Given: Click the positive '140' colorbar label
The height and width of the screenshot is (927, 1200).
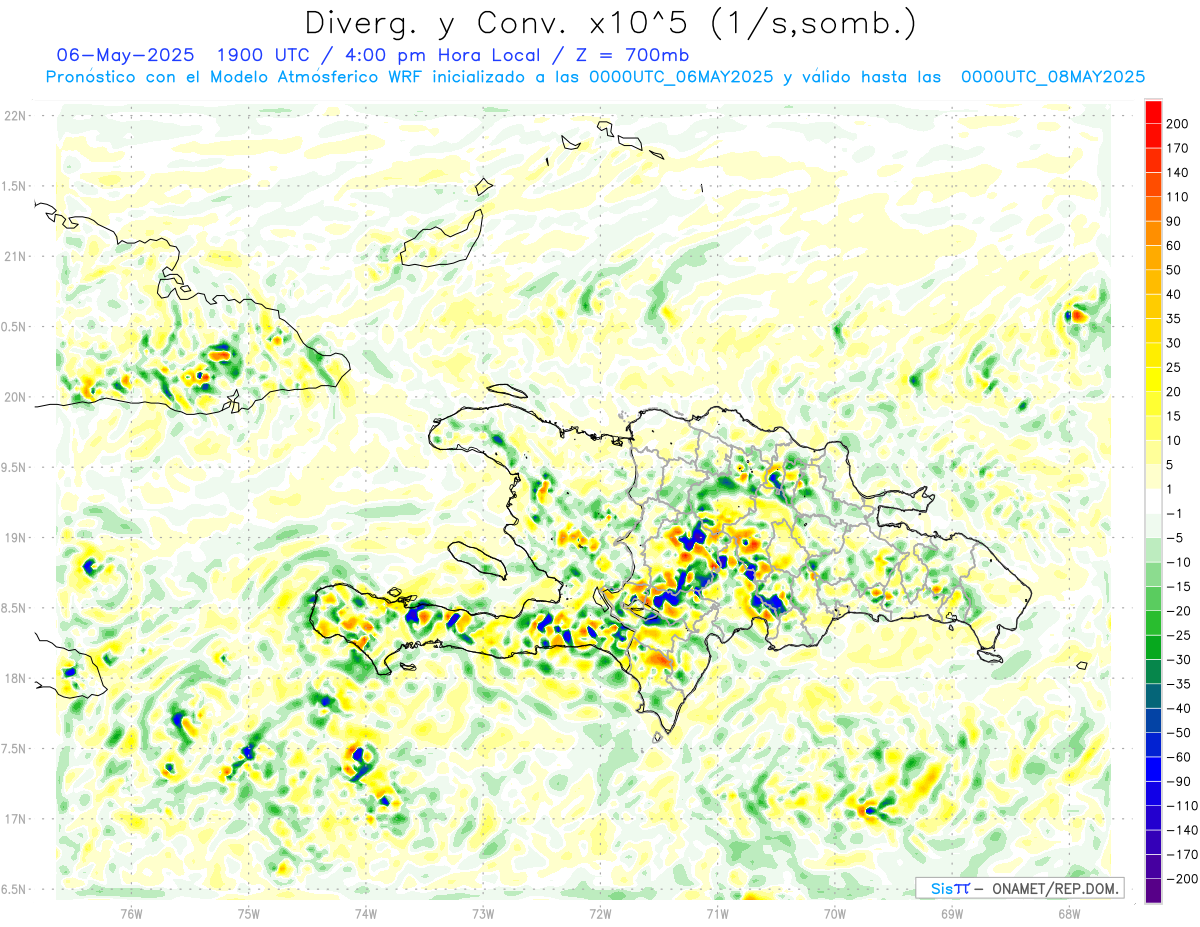Looking at the screenshot, I should (x=1178, y=172).
